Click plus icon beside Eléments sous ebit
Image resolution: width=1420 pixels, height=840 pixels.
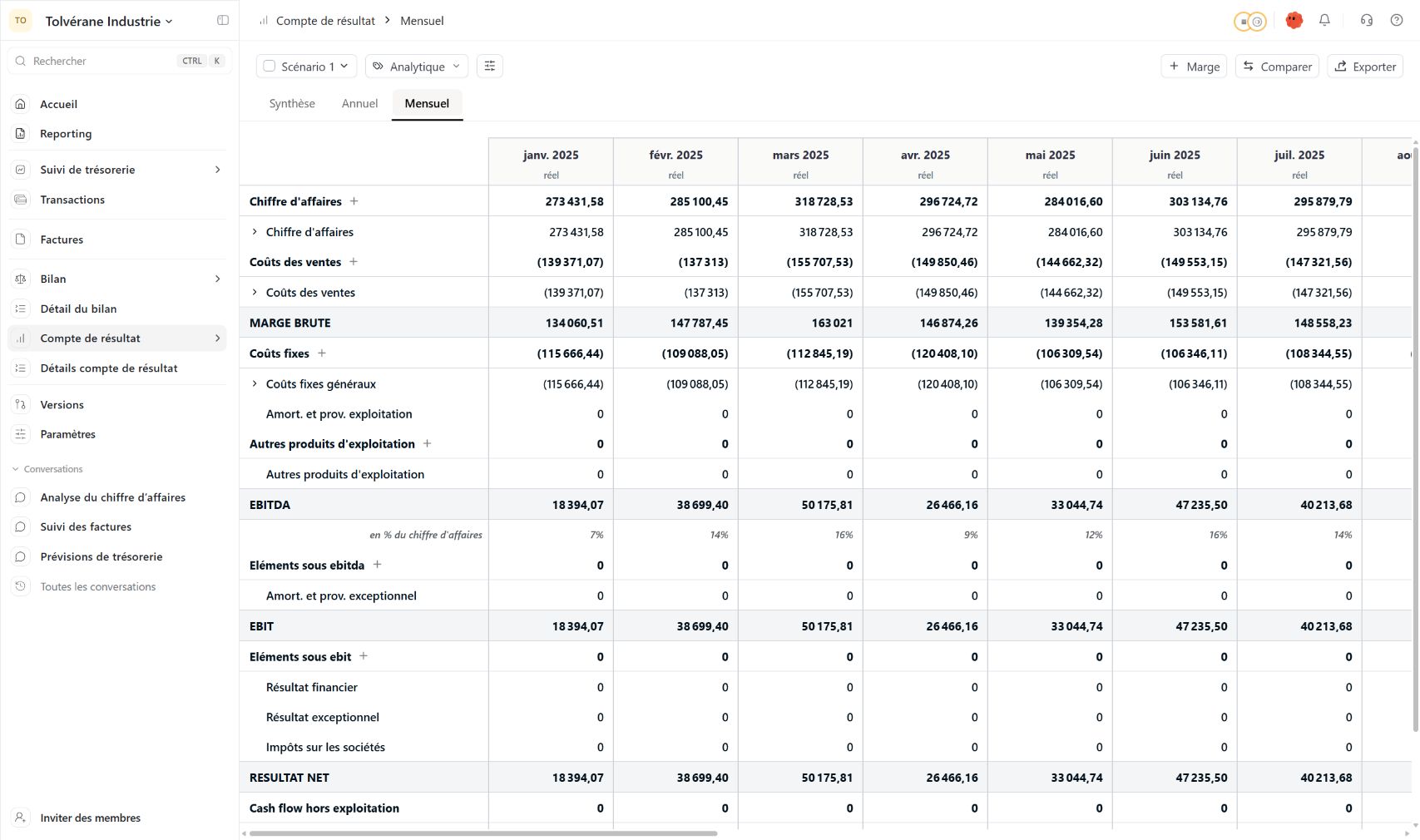click(364, 656)
